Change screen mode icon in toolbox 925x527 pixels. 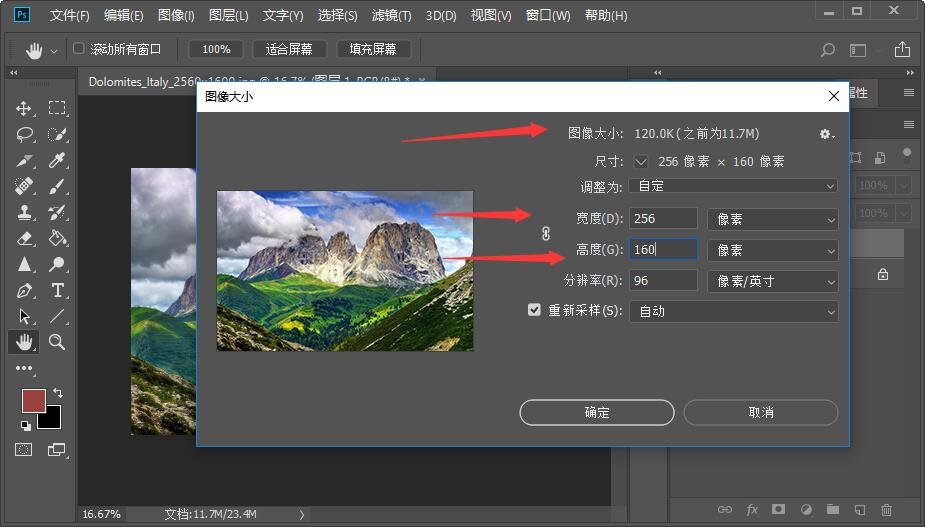[x=57, y=450]
